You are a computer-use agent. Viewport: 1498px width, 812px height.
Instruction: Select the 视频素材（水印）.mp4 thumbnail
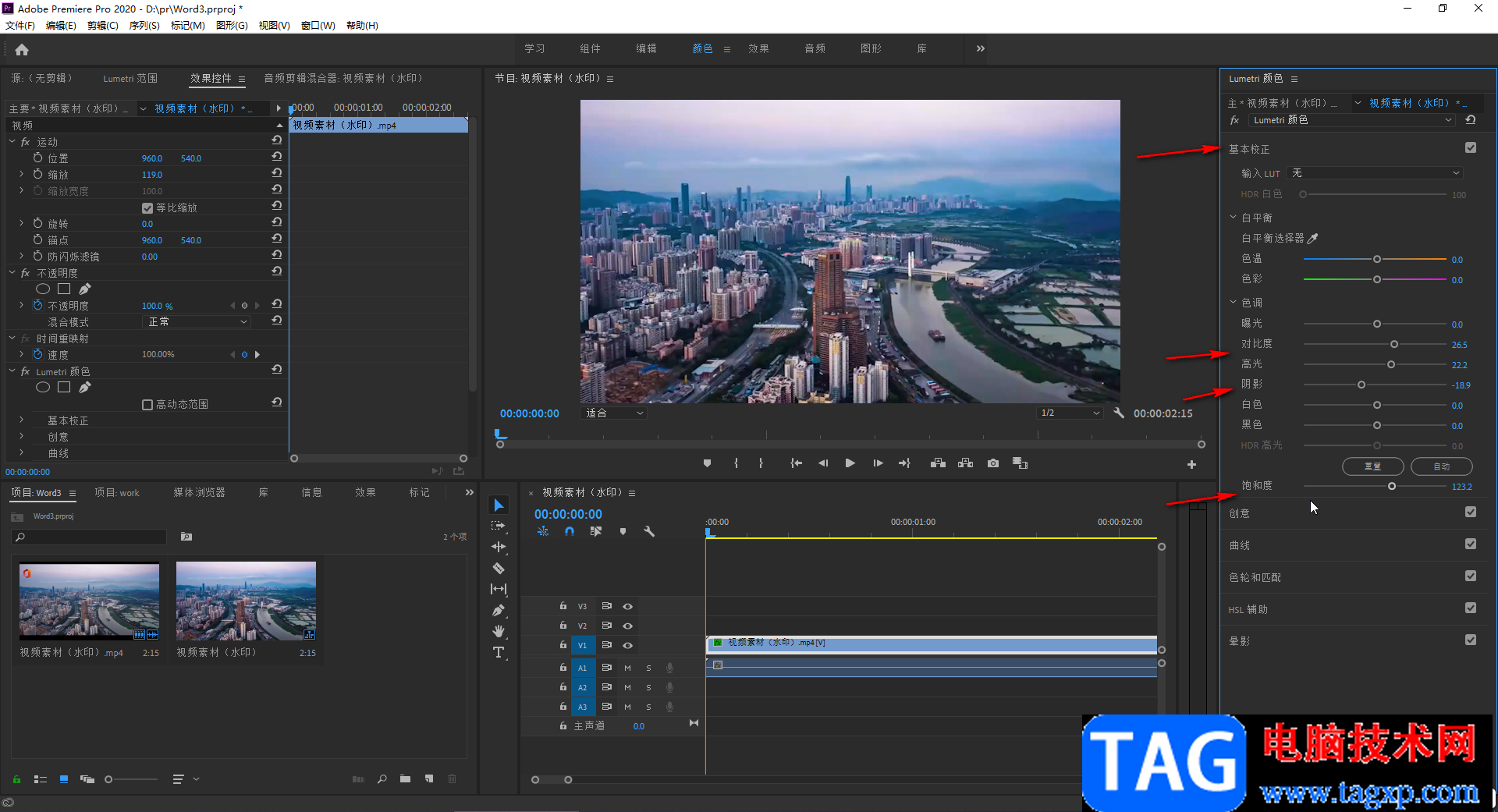click(x=89, y=601)
